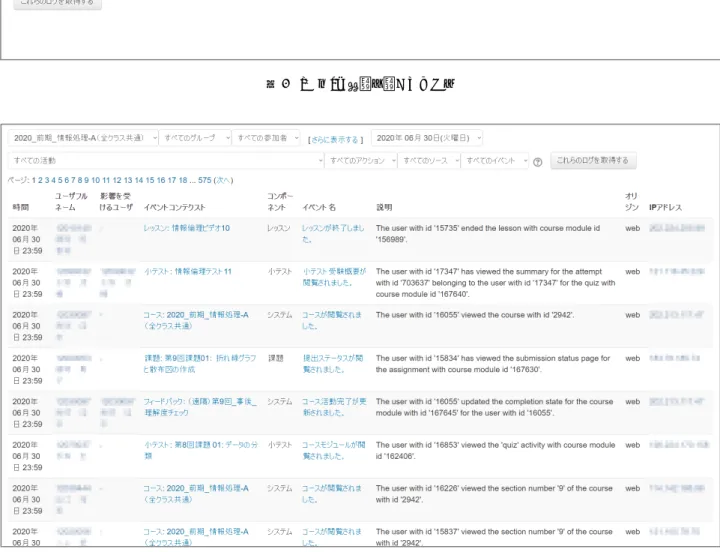Go to page 8 of logs
The image size is (720, 552).
pyautogui.click(x=80, y=180)
